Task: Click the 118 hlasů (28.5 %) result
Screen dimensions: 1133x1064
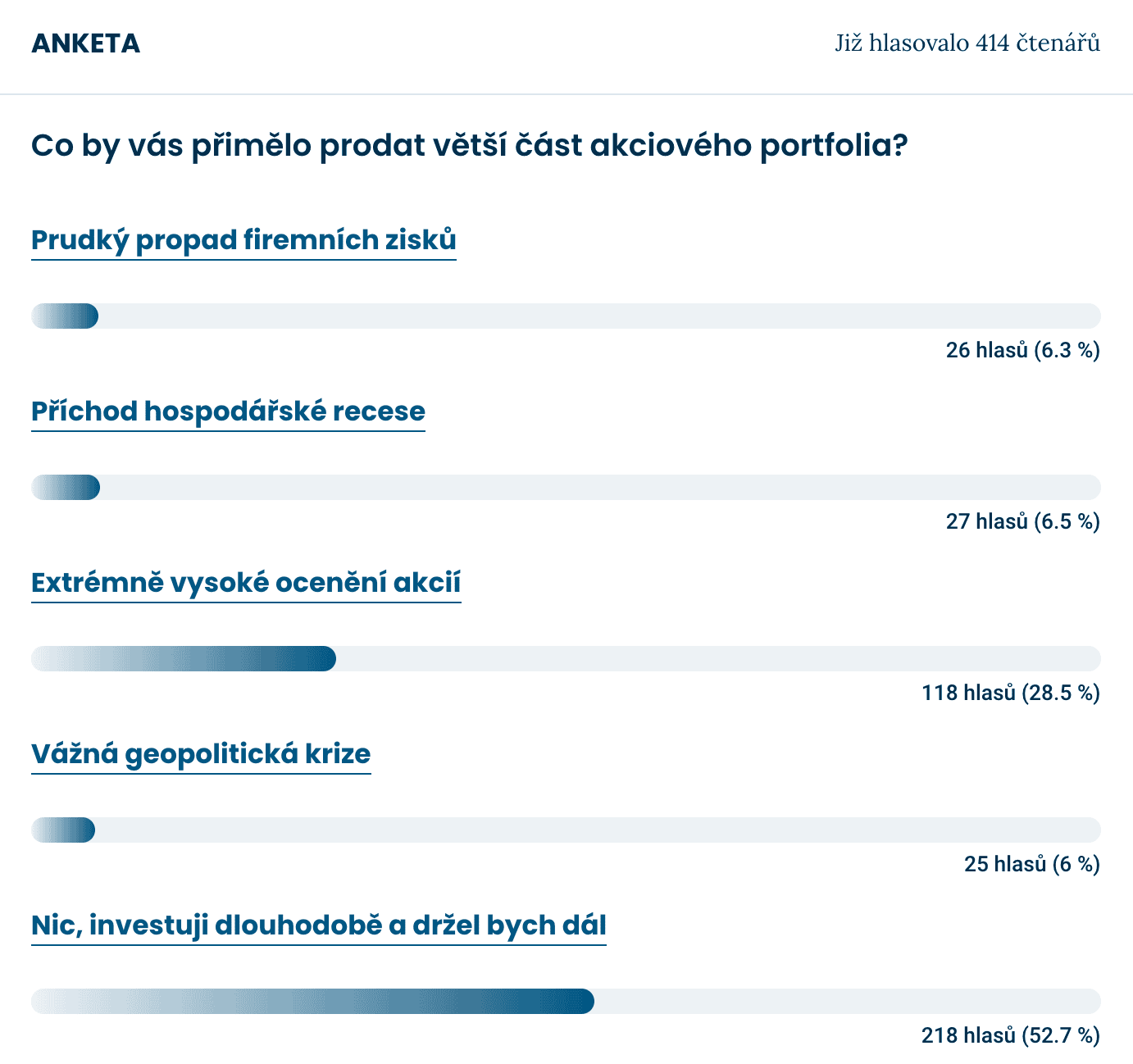Action: point(1010,693)
